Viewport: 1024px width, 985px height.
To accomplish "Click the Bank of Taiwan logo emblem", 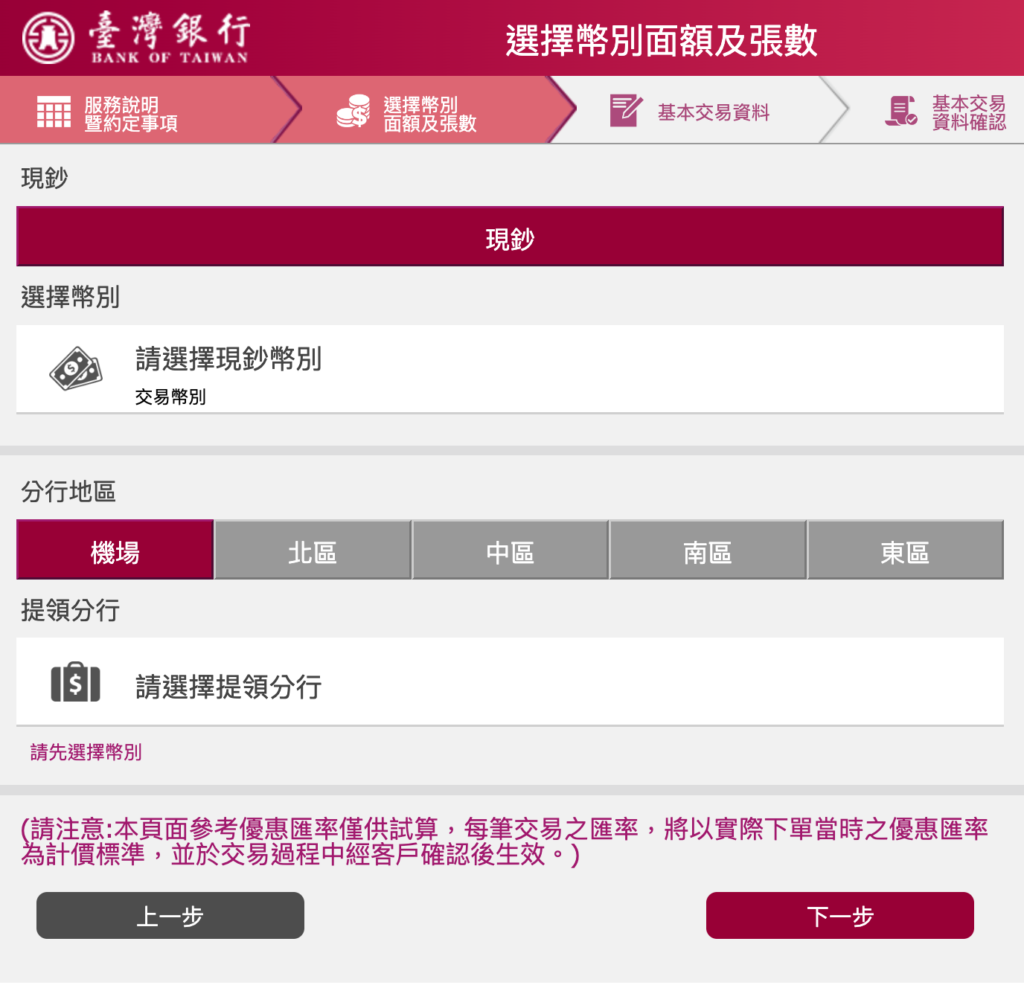I will pyautogui.click(x=48, y=38).
